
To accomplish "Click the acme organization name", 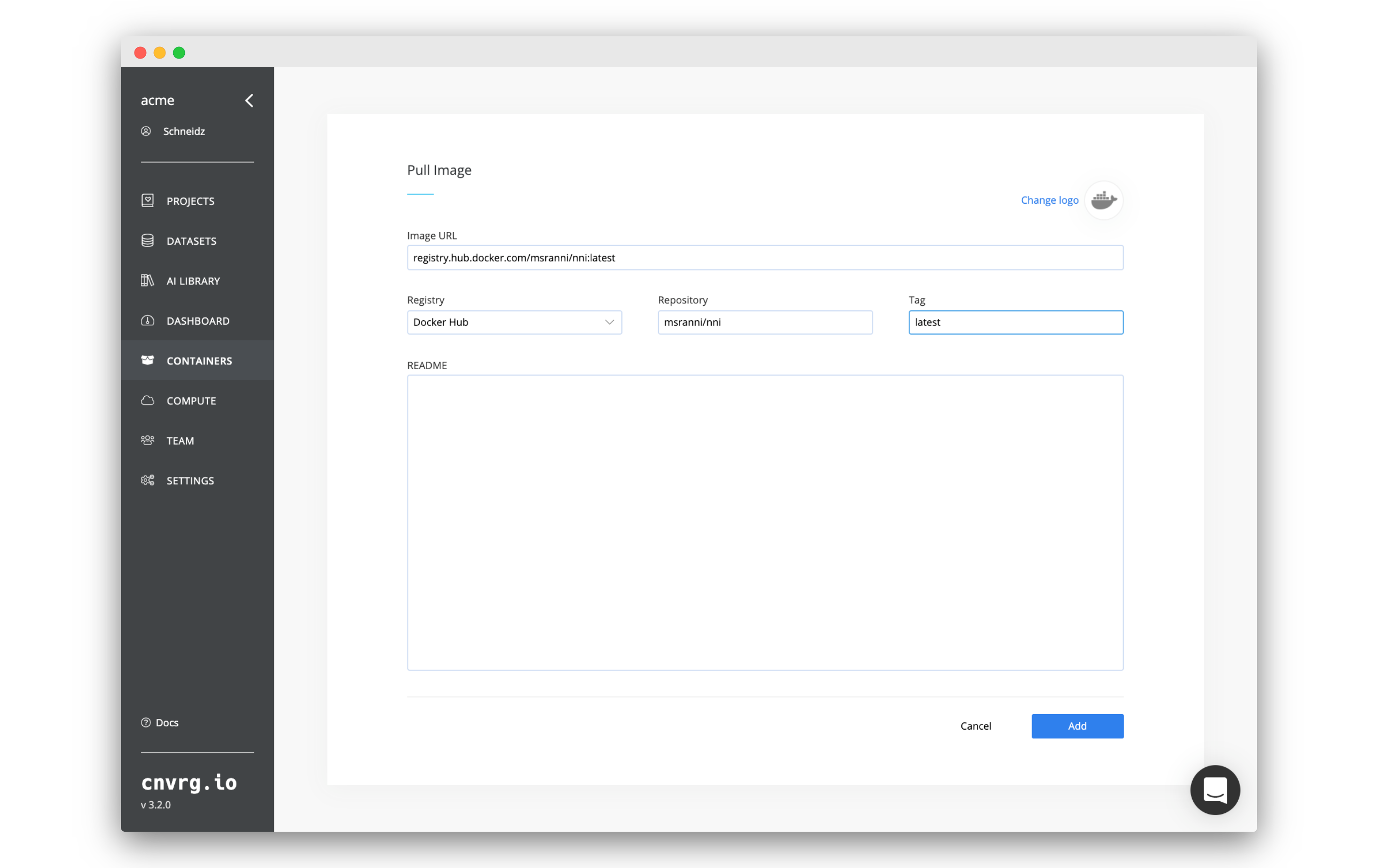I will click(157, 100).
